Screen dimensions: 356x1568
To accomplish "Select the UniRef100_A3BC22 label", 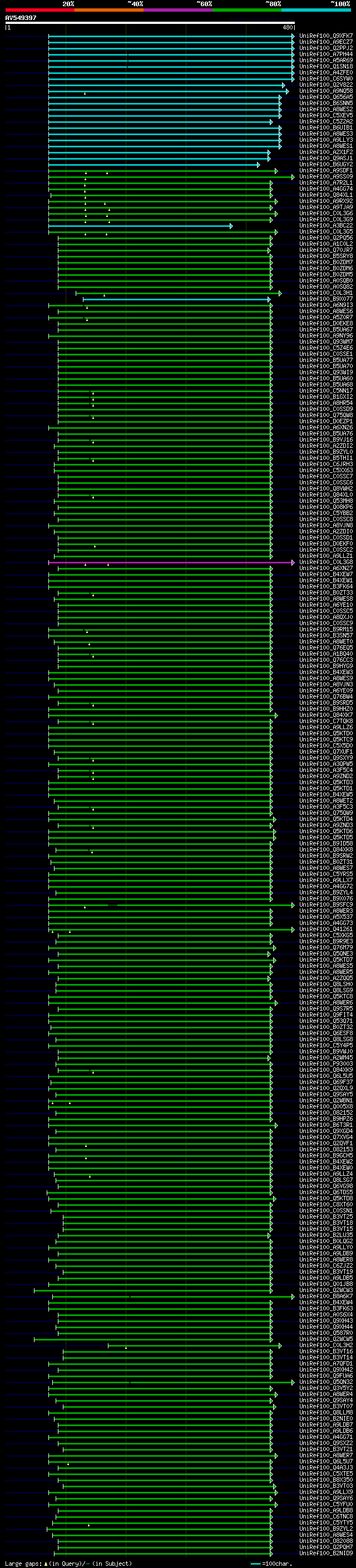I will pos(325,226).
